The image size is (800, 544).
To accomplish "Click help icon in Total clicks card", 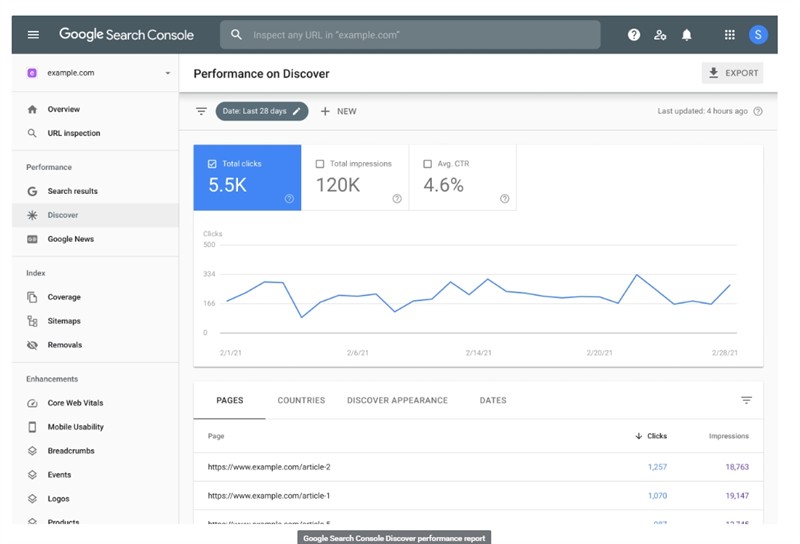I will [x=289, y=199].
